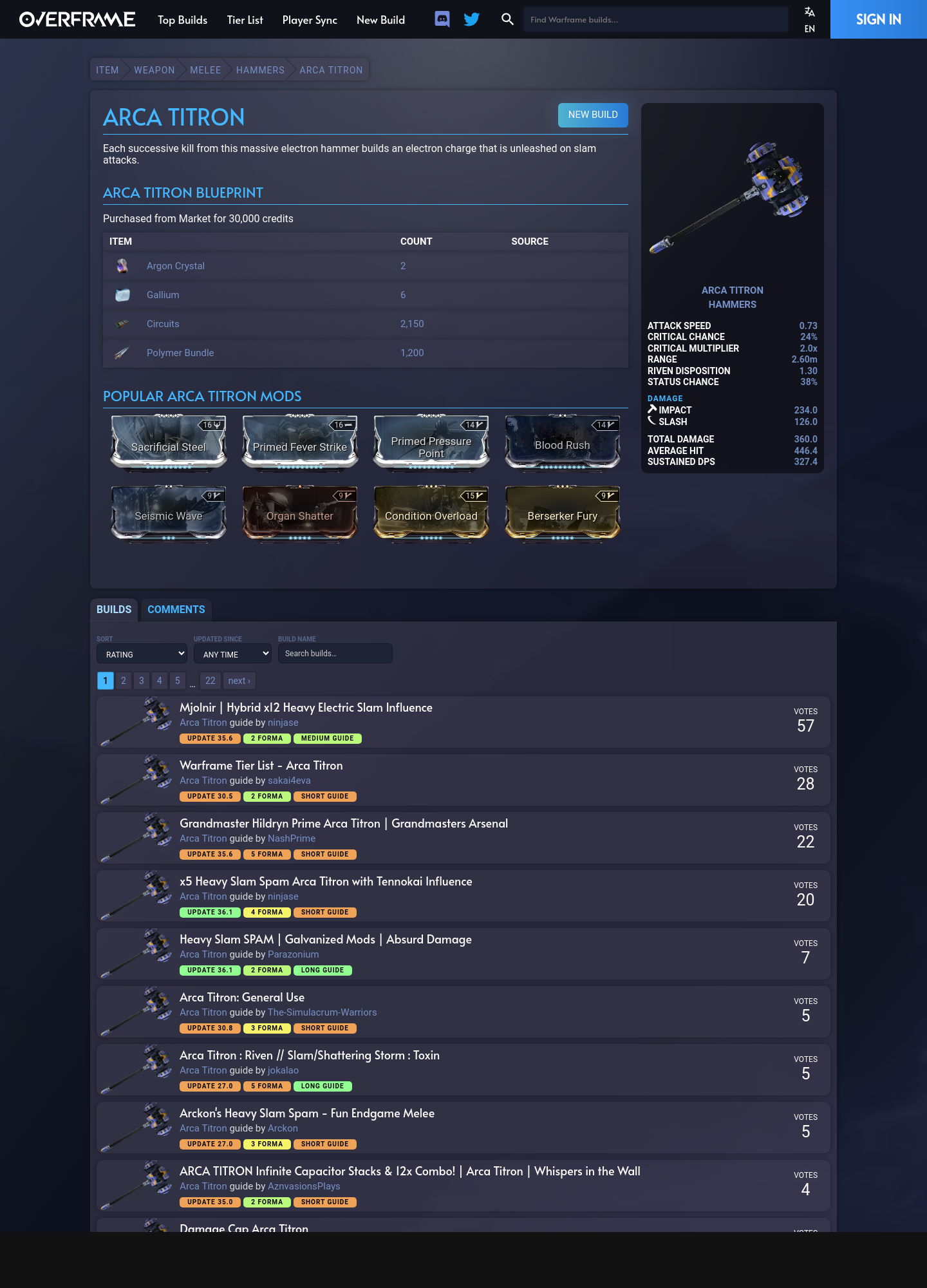Open Arckon's Heavy Slam Spam build
The width and height of the screenshot is (927, 1288).
tap(307, 1113)
